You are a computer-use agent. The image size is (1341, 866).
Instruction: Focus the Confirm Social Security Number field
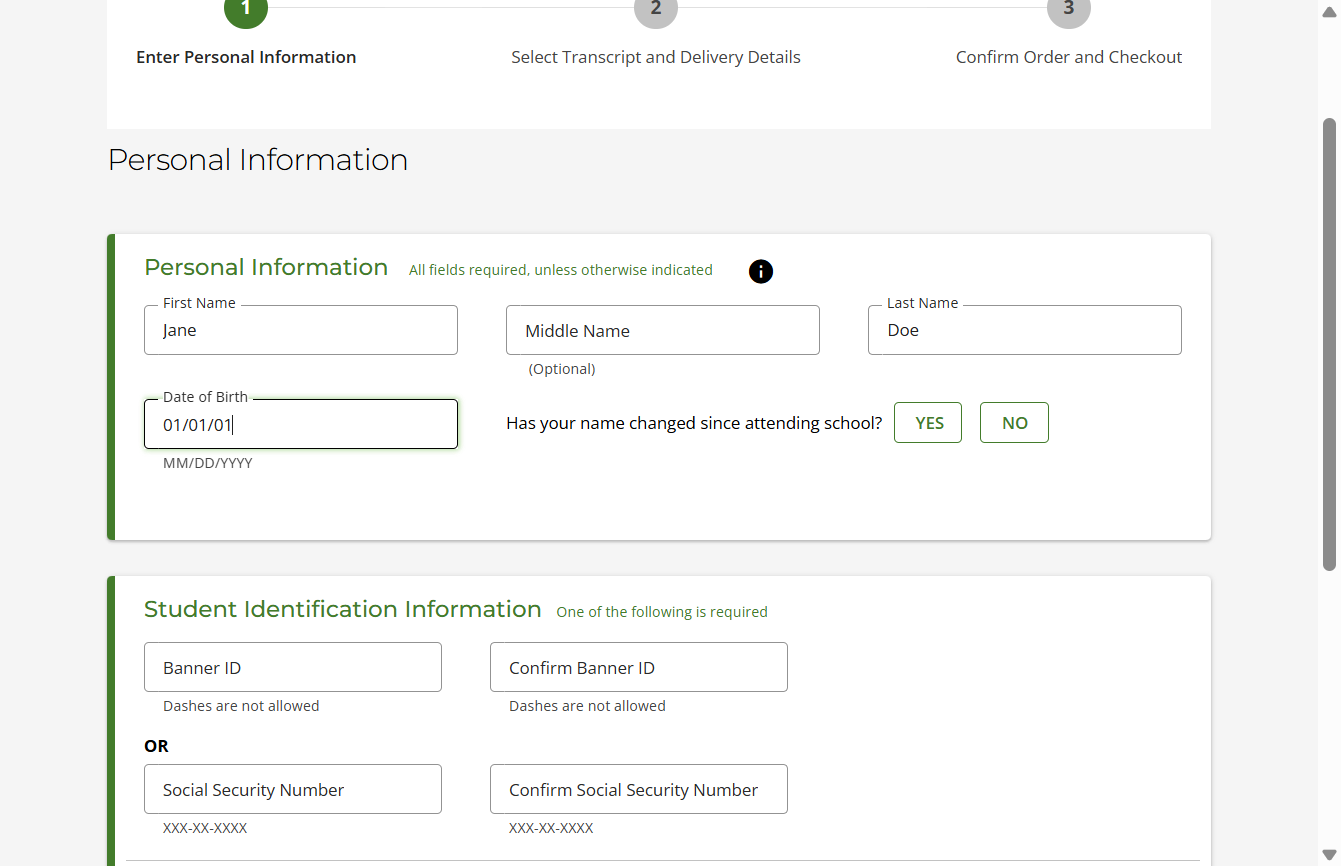[639, 789]
